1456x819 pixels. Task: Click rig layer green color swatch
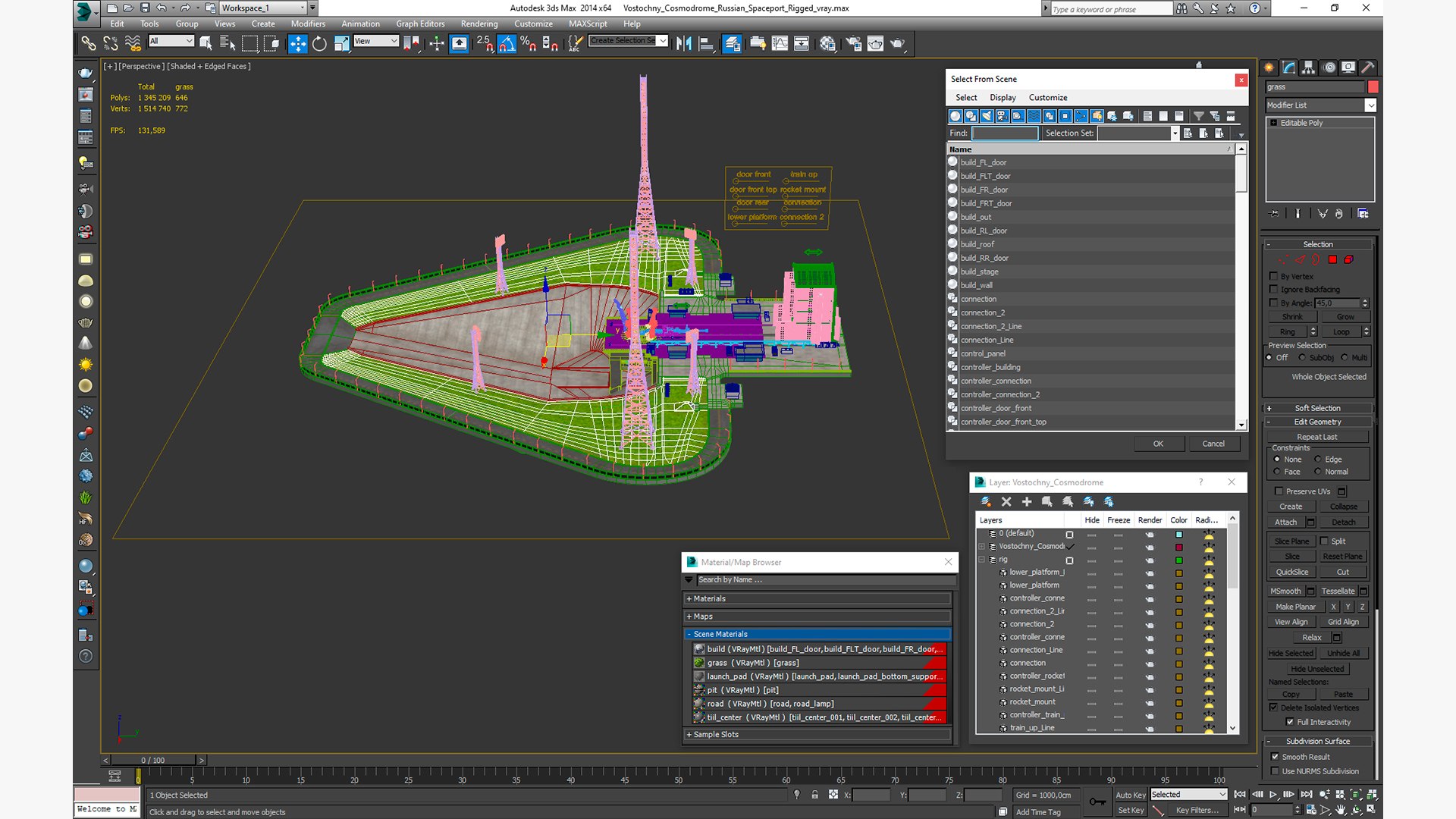tap(1179, 560)
